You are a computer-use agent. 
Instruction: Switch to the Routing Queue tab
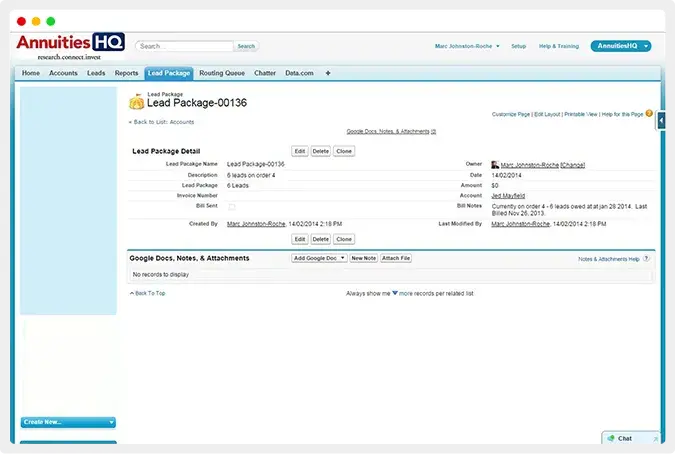[222, 73]
